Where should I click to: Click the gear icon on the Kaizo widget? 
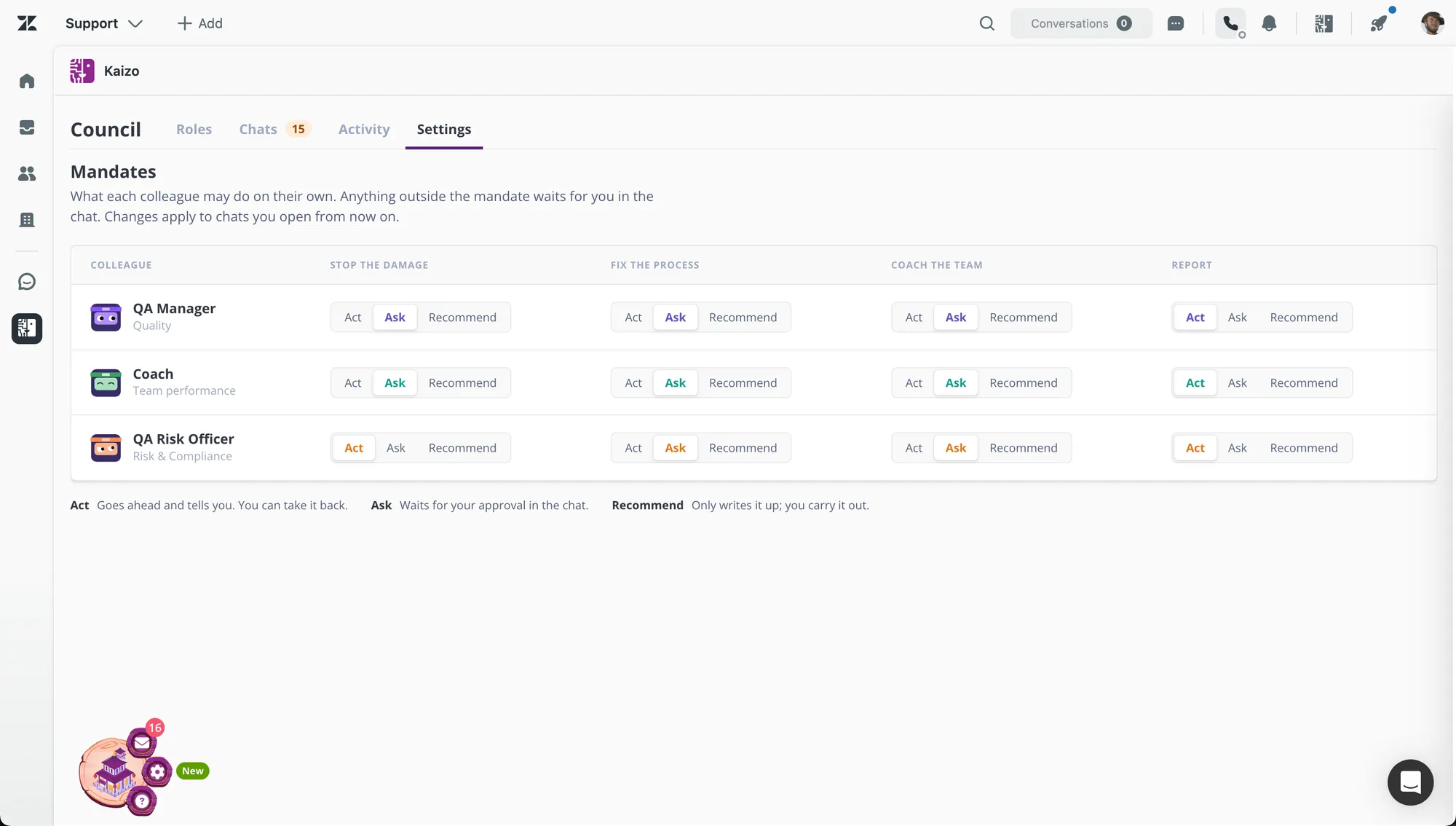coord(157,771)
